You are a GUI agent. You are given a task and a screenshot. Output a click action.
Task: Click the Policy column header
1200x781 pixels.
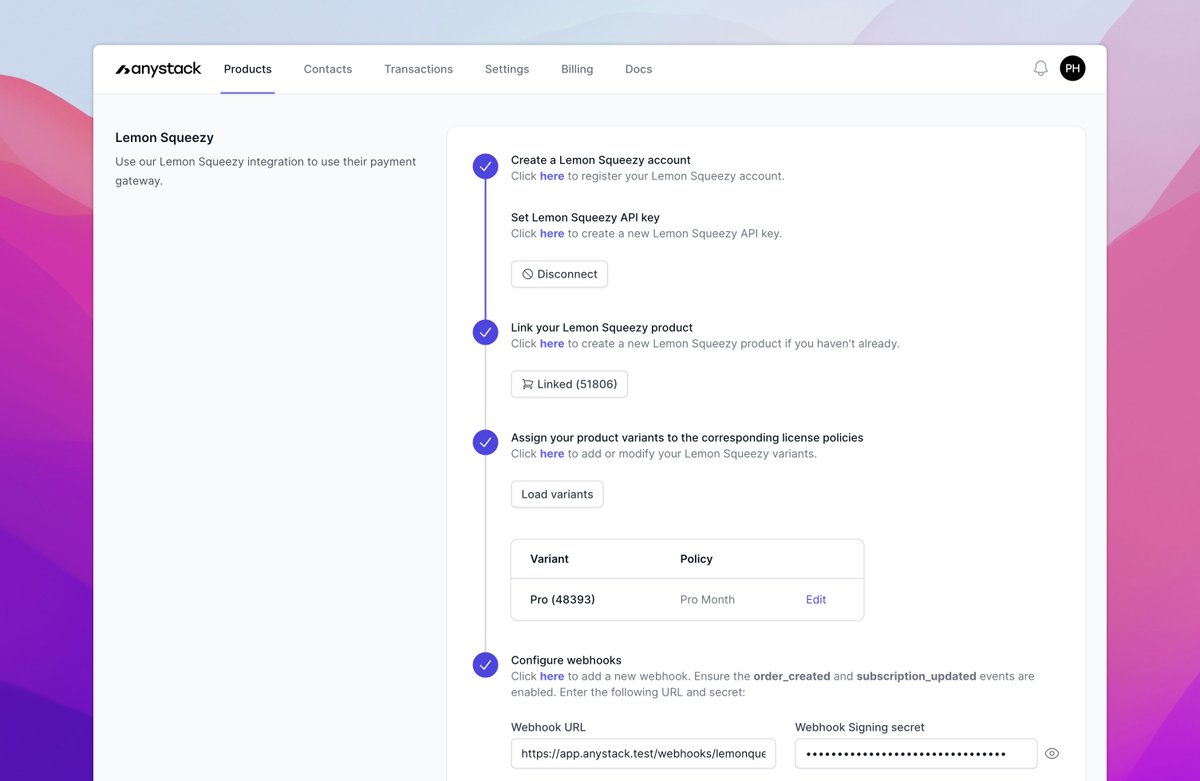point(696,559)
